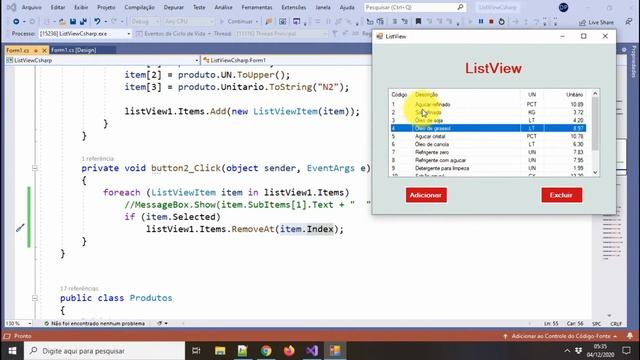Select the Refrigerante zero row

click(x=488, y=152)
